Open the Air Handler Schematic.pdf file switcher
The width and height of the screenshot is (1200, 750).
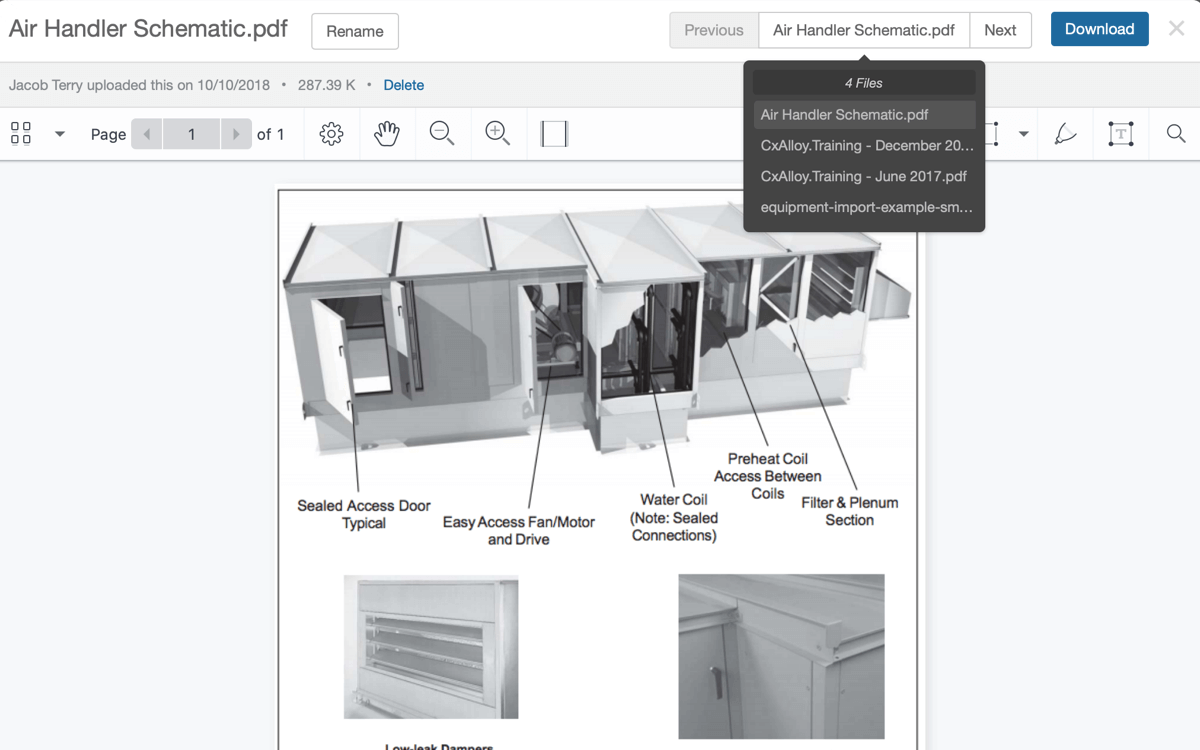pyautogui.click(x=864, y=30)
